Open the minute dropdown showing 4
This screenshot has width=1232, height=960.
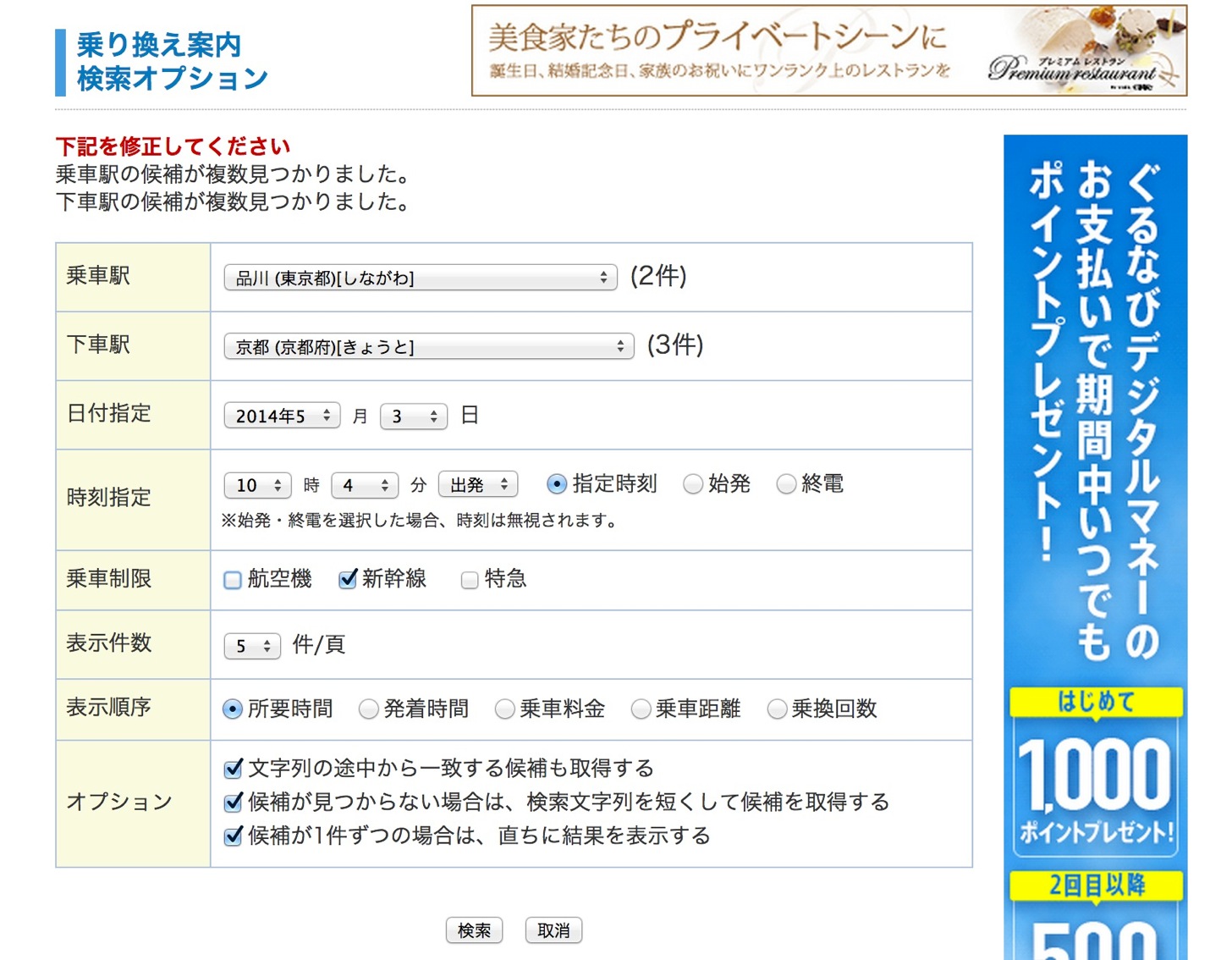coord(365,485)
